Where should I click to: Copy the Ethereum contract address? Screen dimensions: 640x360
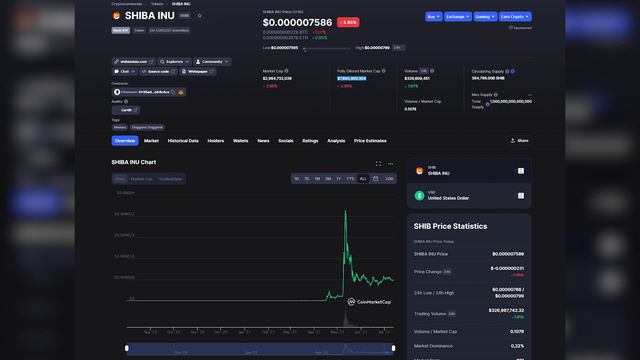pyautogui.click(x=173, y=92)
